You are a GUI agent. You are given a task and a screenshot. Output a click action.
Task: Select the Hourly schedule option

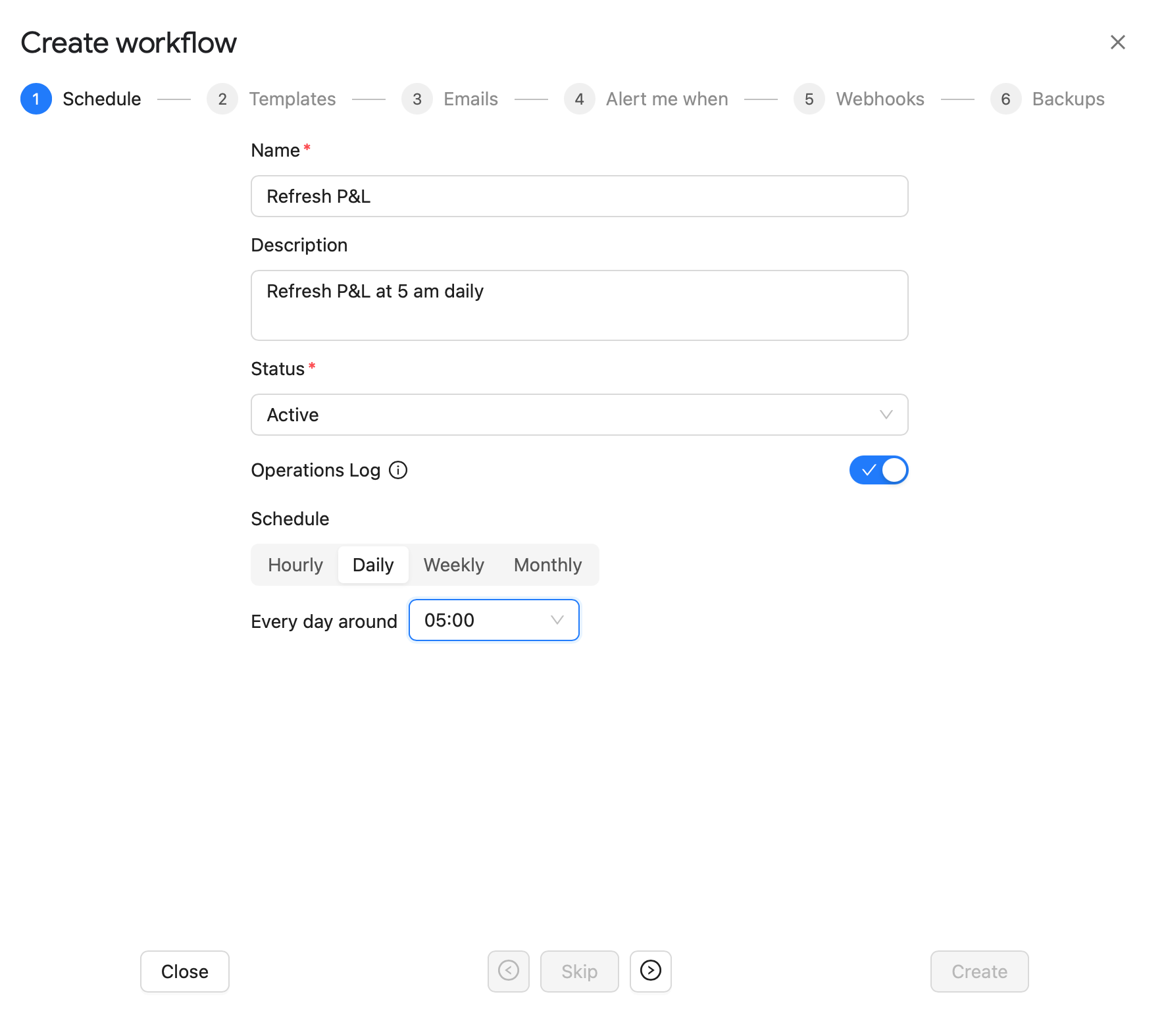[295, 565]
